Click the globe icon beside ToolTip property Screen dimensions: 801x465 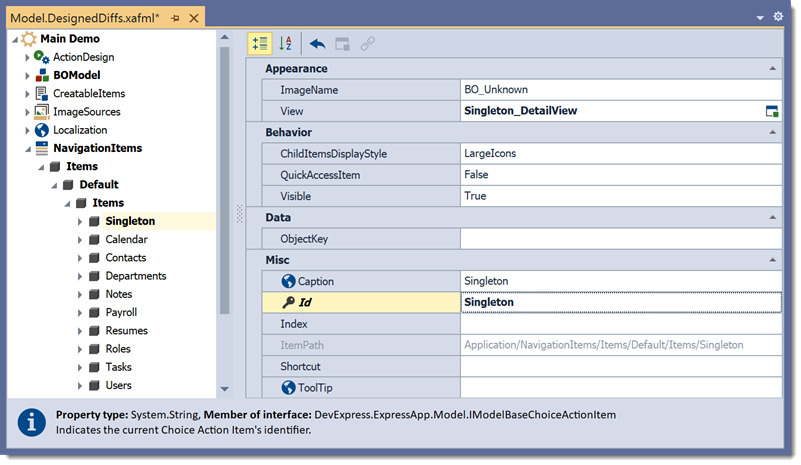click(289, 387)
